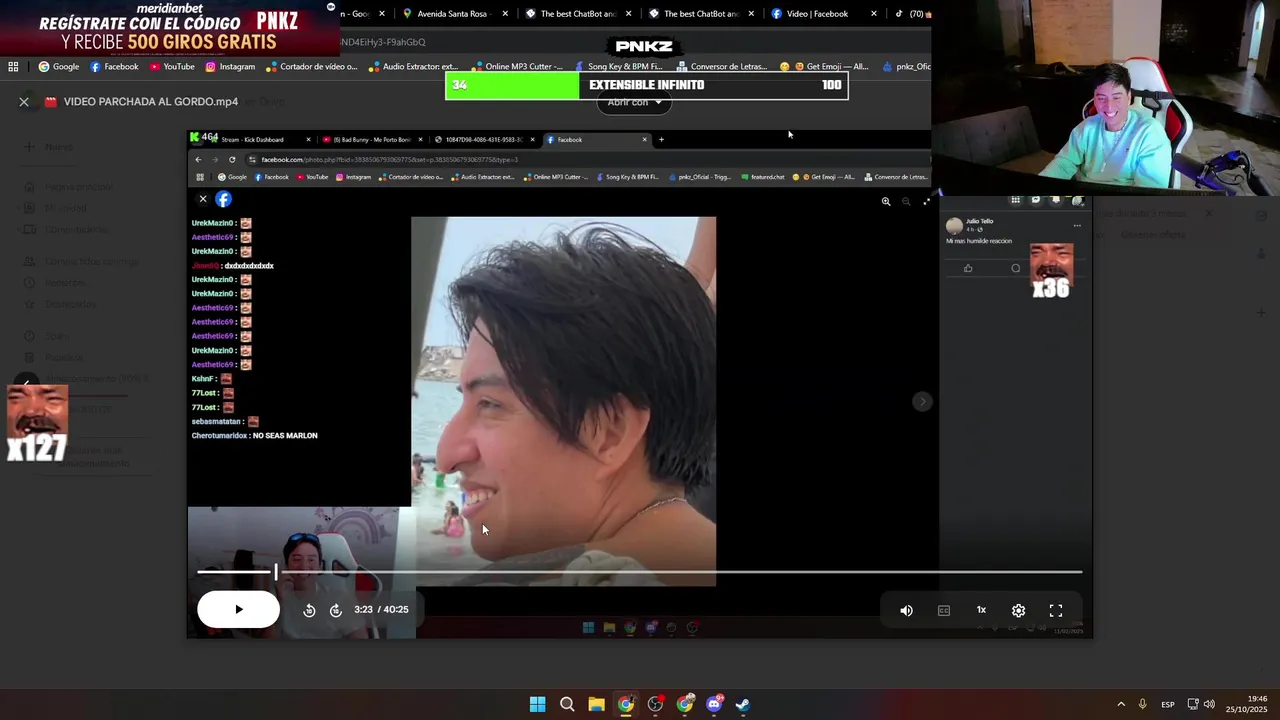The width and height of the screenshot is (1280, 720).
Task: Rewind the video ten seconds
Action: (x=309, y=610)
